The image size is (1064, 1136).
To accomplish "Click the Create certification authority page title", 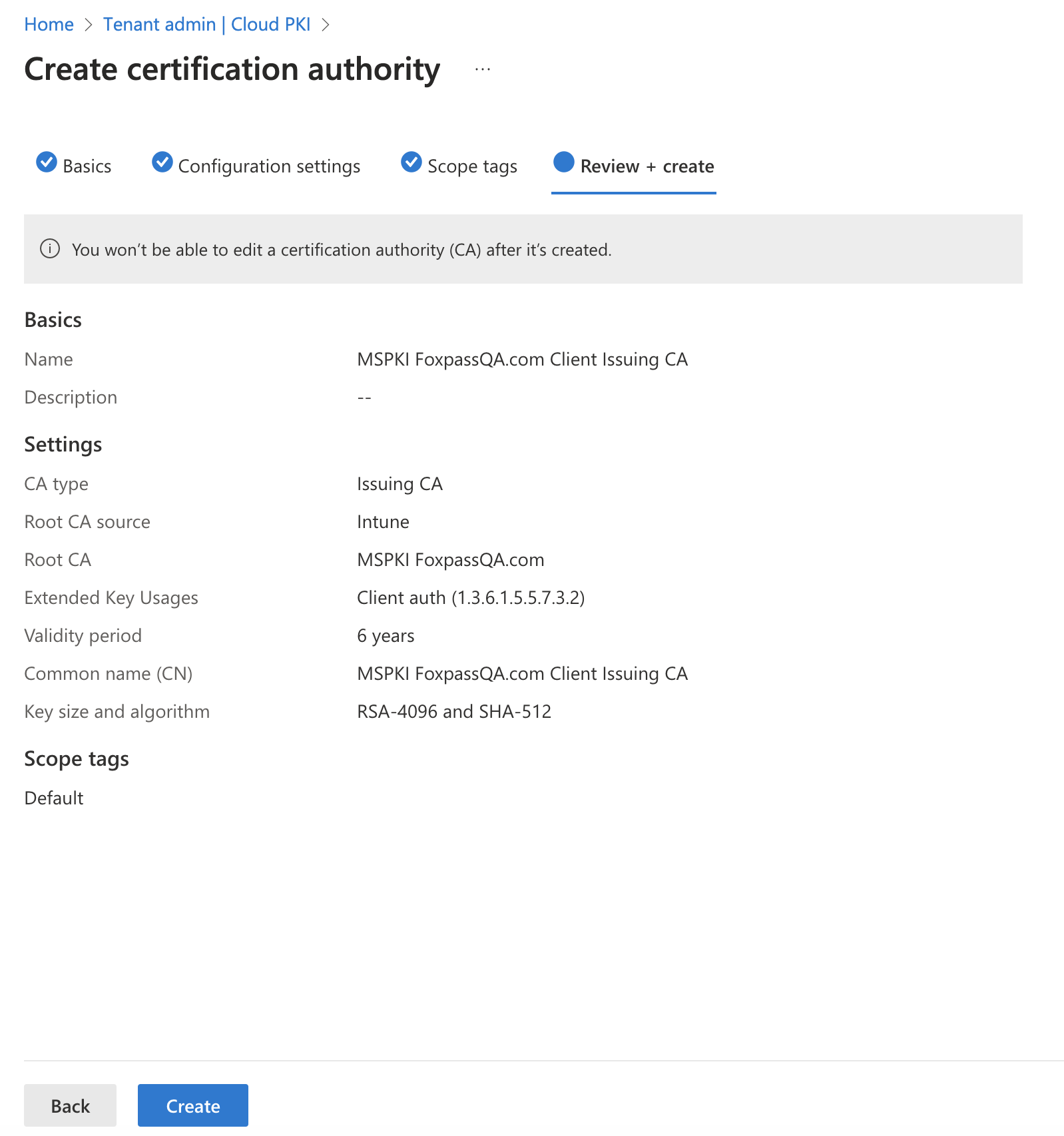I will point(232,70).
